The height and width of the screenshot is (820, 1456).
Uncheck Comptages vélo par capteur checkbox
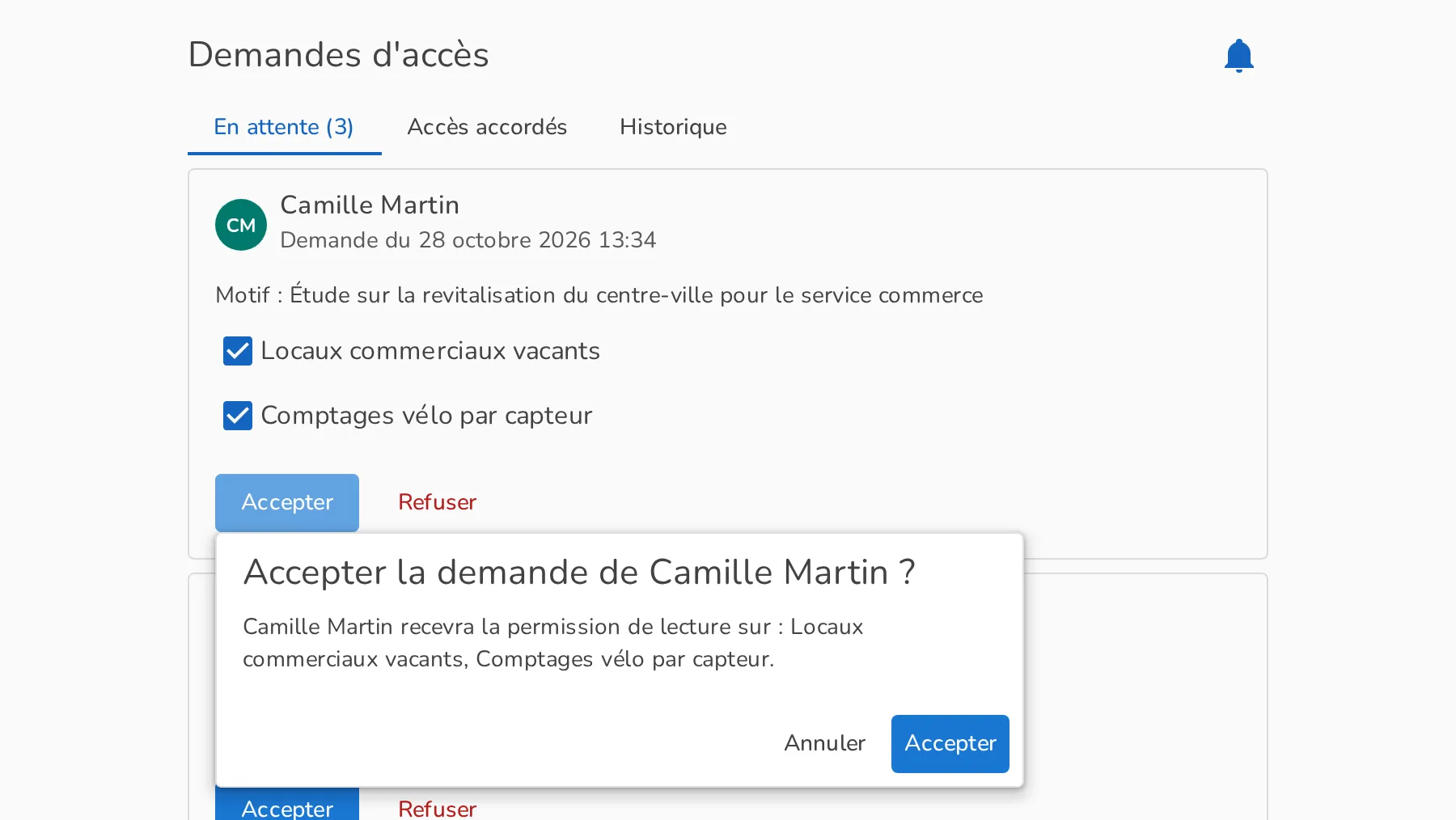238,416
